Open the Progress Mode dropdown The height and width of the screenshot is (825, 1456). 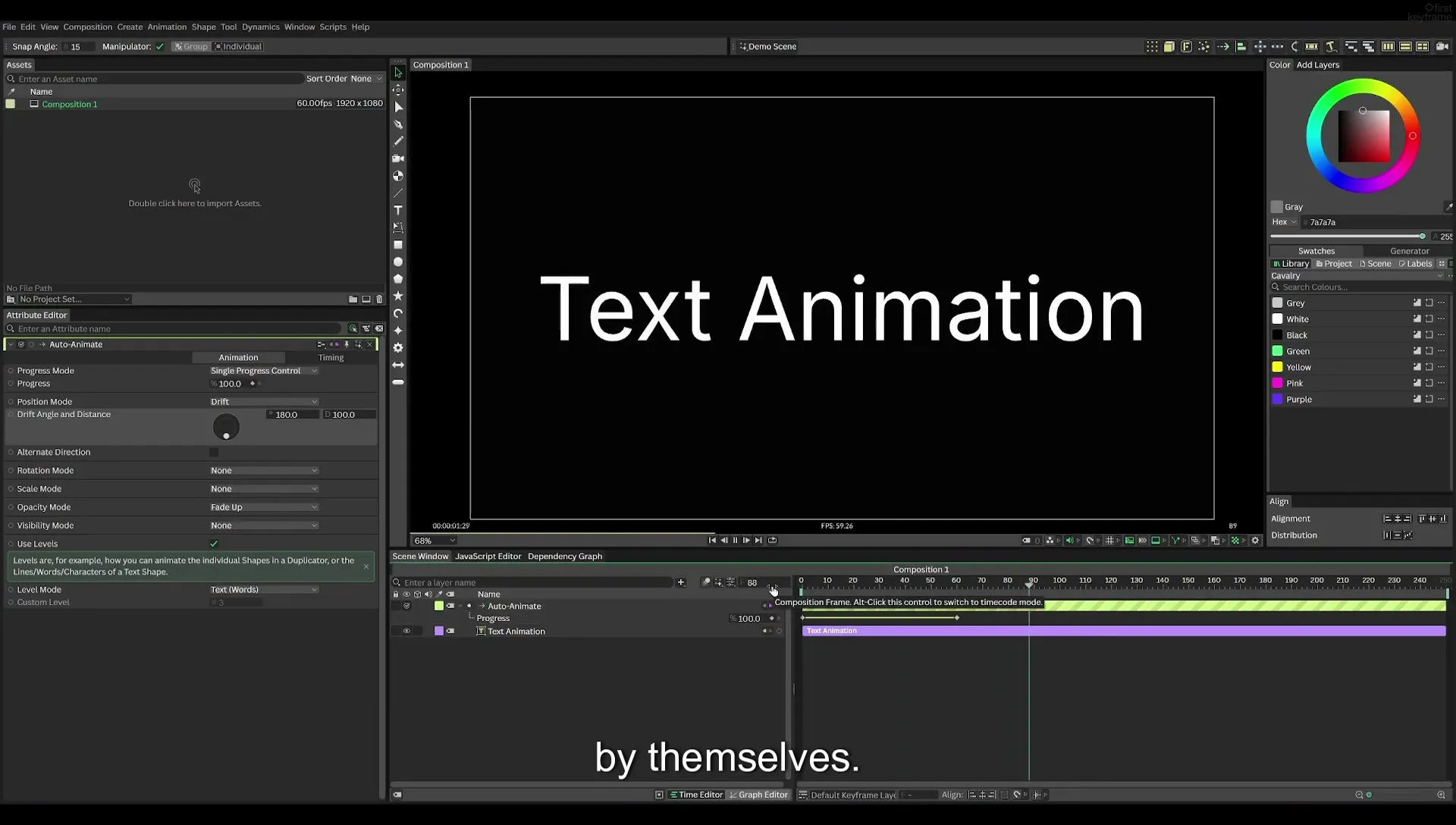coord(264,371)
